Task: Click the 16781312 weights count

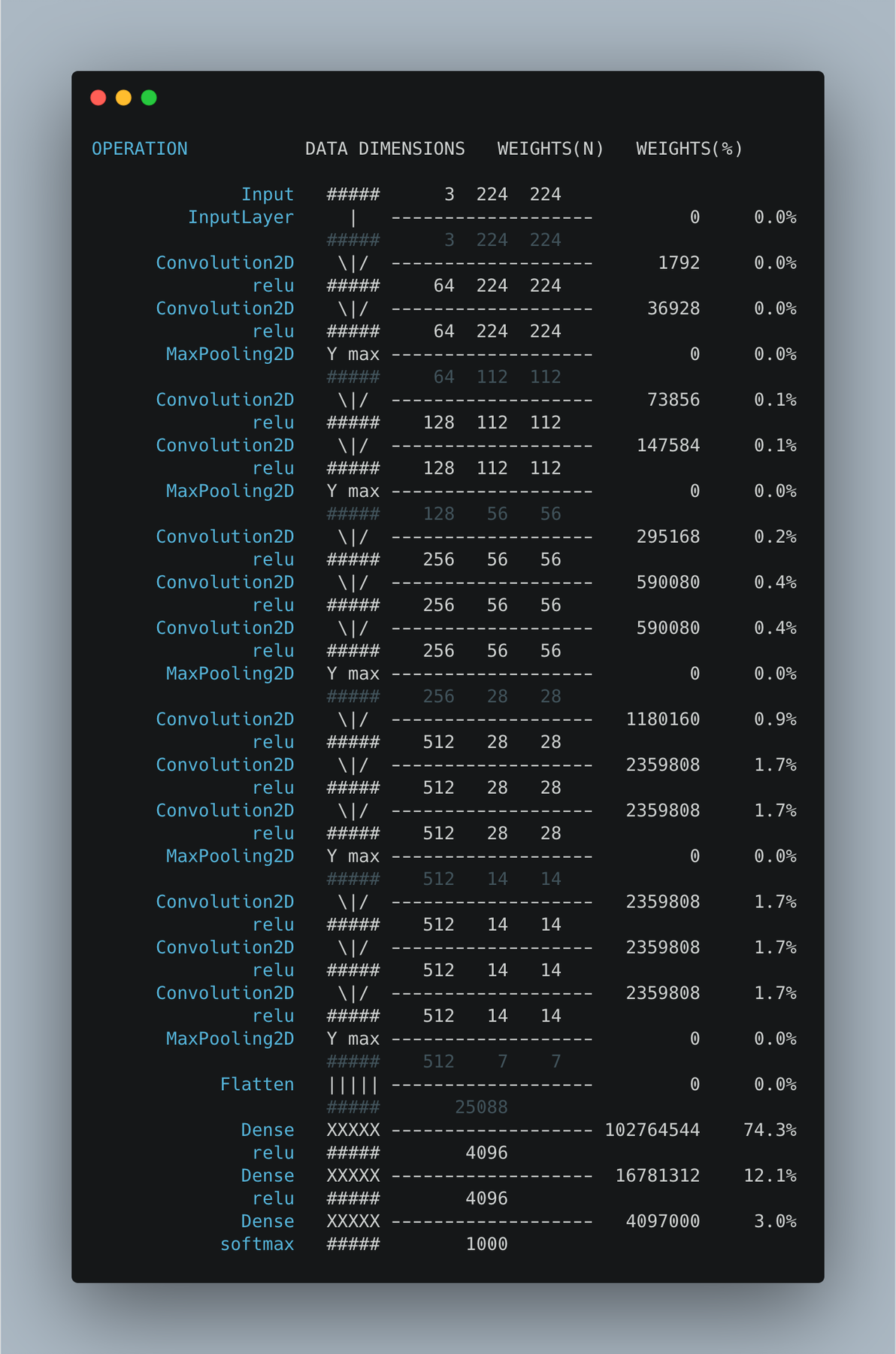Action: point(658,1176)
